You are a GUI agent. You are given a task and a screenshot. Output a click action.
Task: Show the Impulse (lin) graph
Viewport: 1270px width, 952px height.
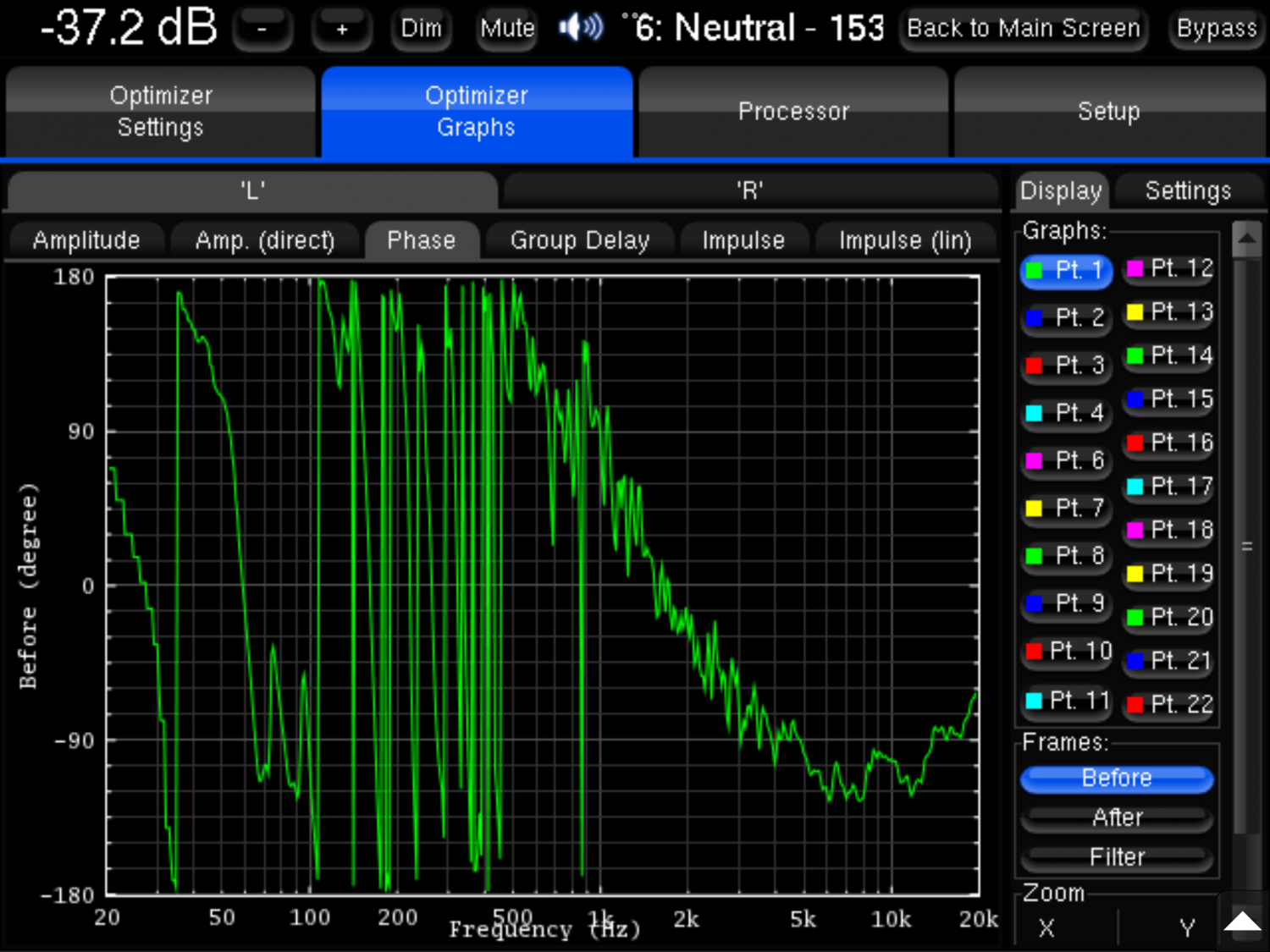[905, 240]
